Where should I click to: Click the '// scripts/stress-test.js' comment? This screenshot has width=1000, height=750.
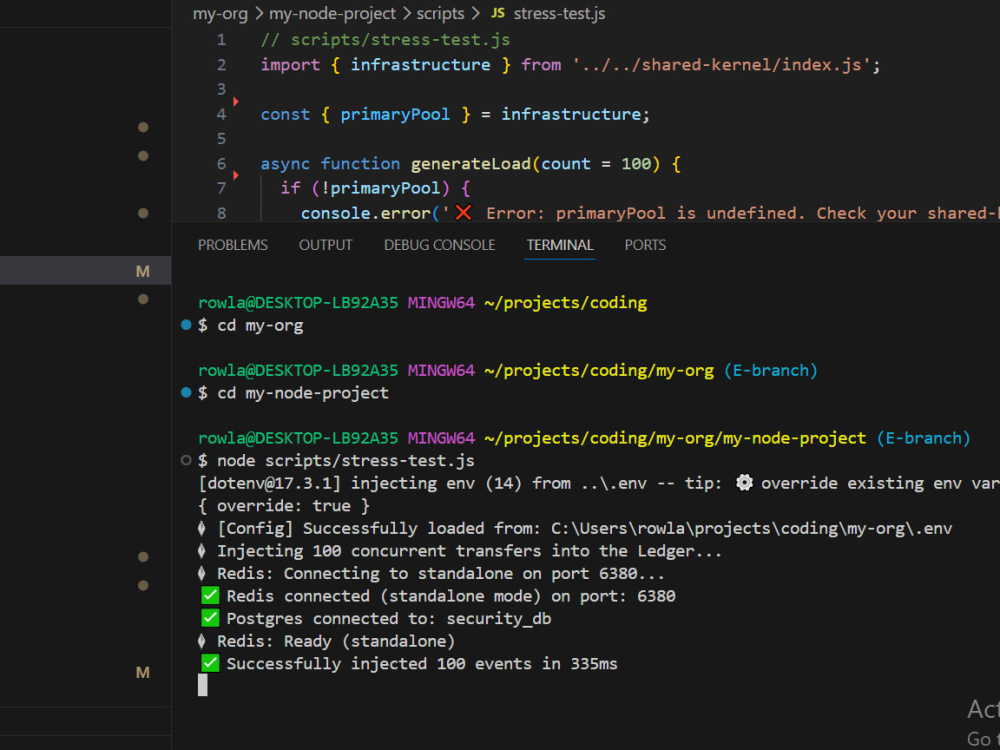click(x=385, y=40)
